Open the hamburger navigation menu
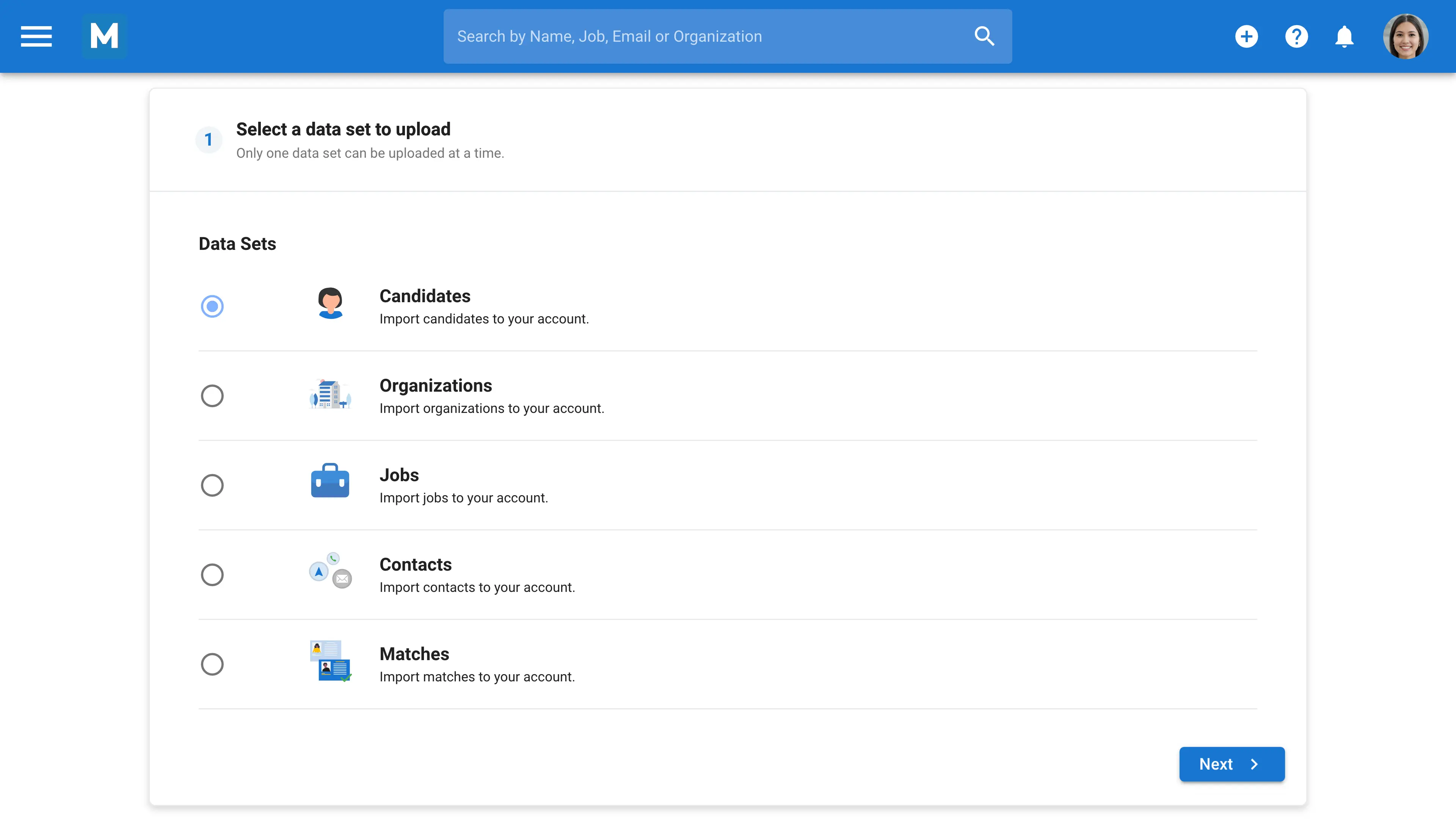Image resolution: width=1456 pixels, height=819 pixels. click(x=36, y=36)
